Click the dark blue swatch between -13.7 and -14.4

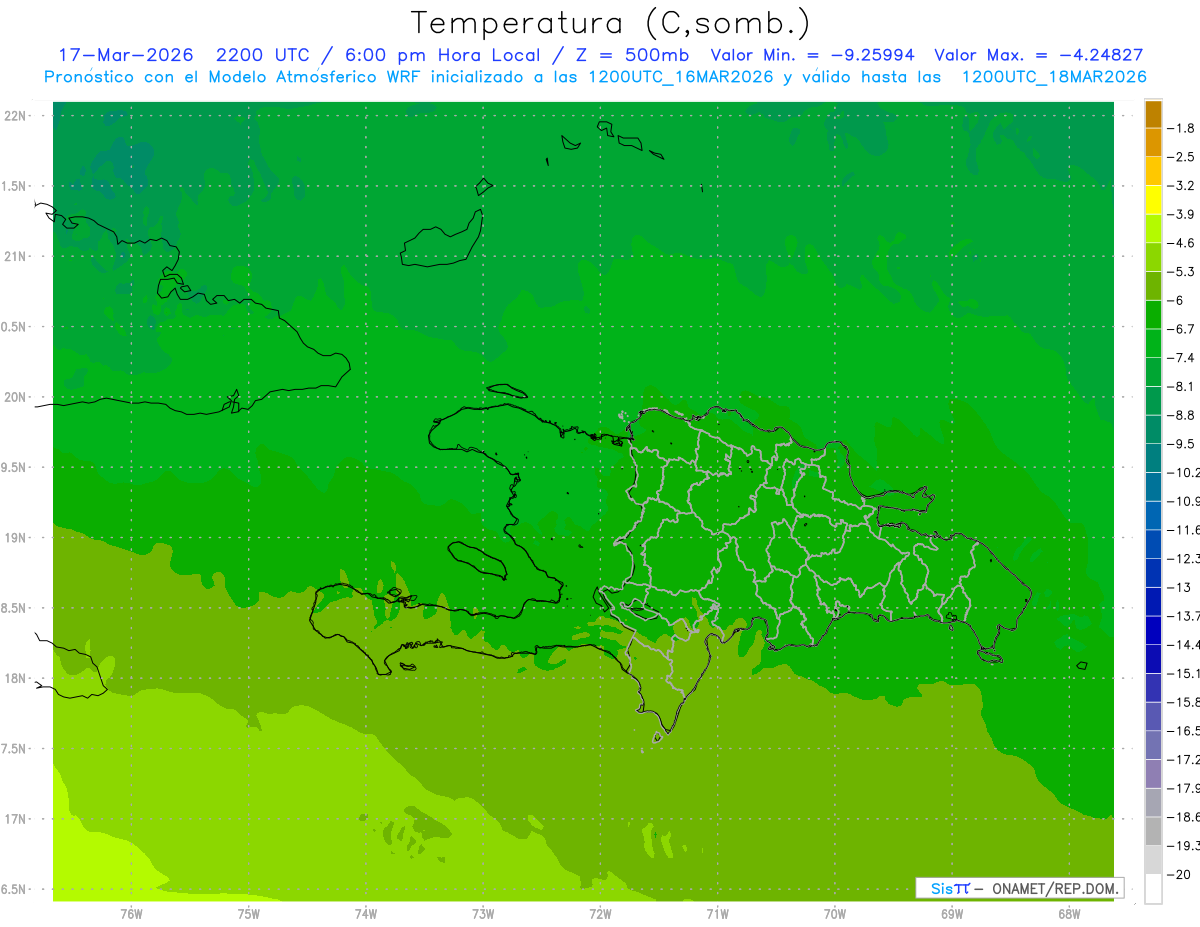(1153, 630)
